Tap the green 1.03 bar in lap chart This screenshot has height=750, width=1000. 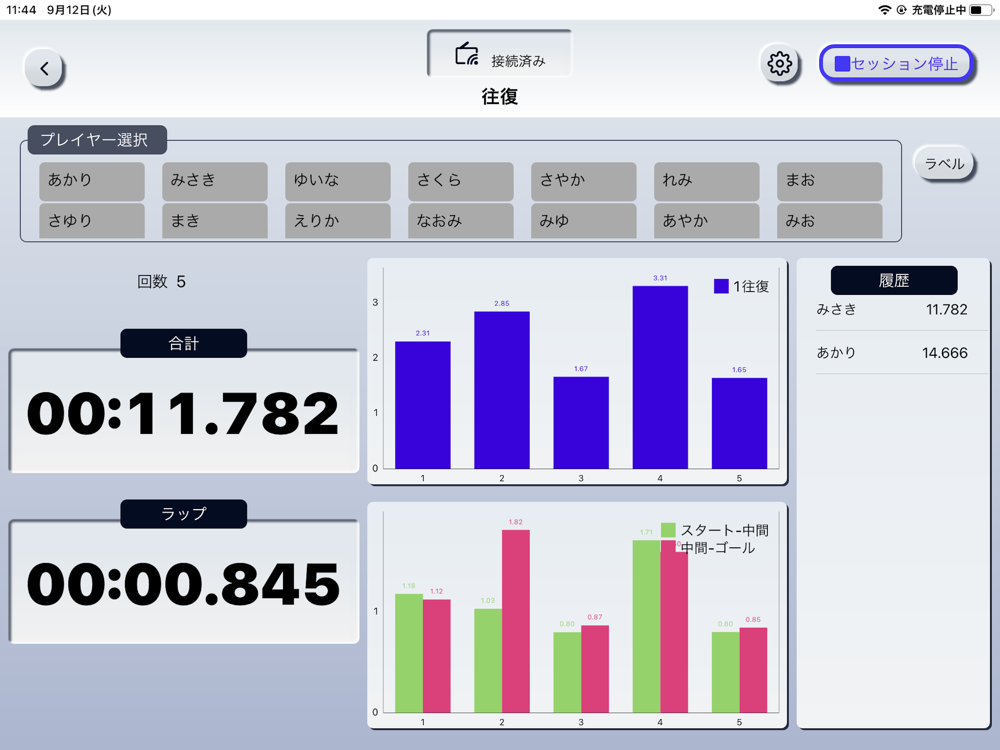[488, 661]
